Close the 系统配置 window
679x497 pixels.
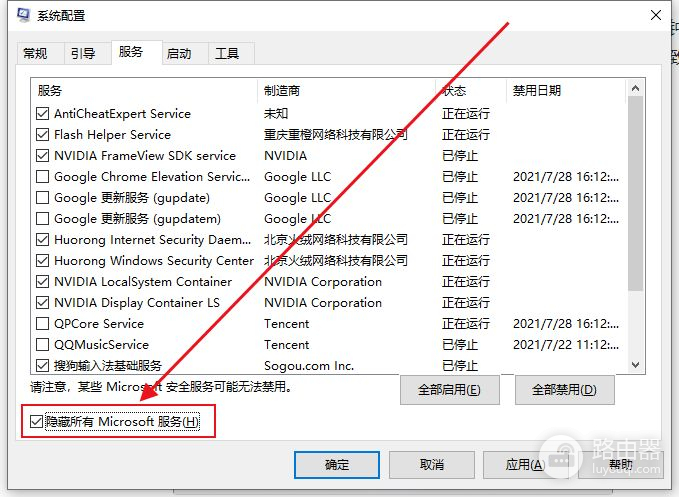tap(656, 15)
